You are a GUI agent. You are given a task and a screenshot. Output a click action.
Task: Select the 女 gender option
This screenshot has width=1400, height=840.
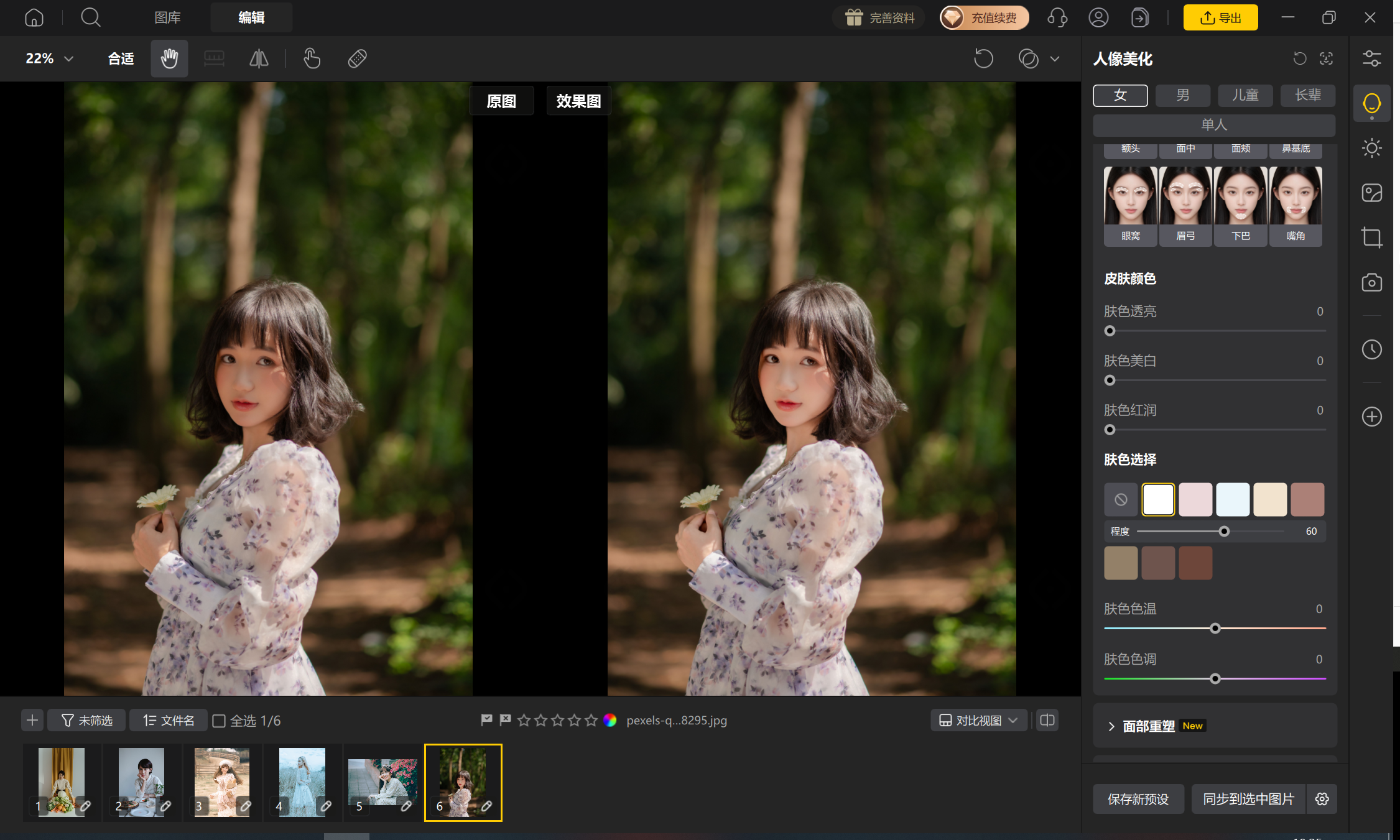(1120, 95)
